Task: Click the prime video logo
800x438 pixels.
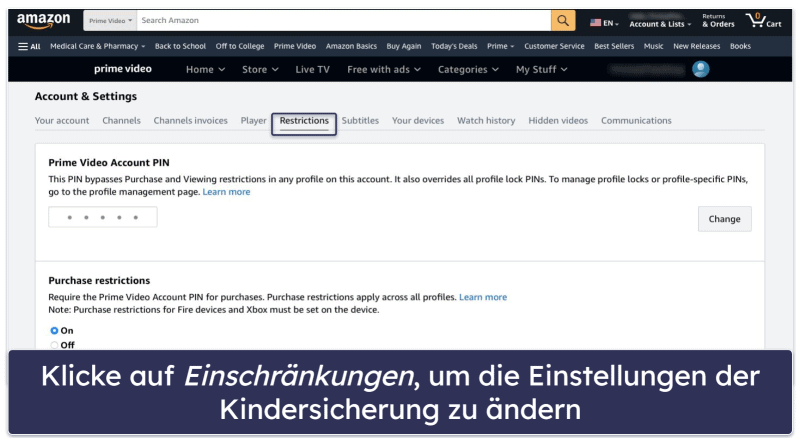Action: (x=122, y=69)
